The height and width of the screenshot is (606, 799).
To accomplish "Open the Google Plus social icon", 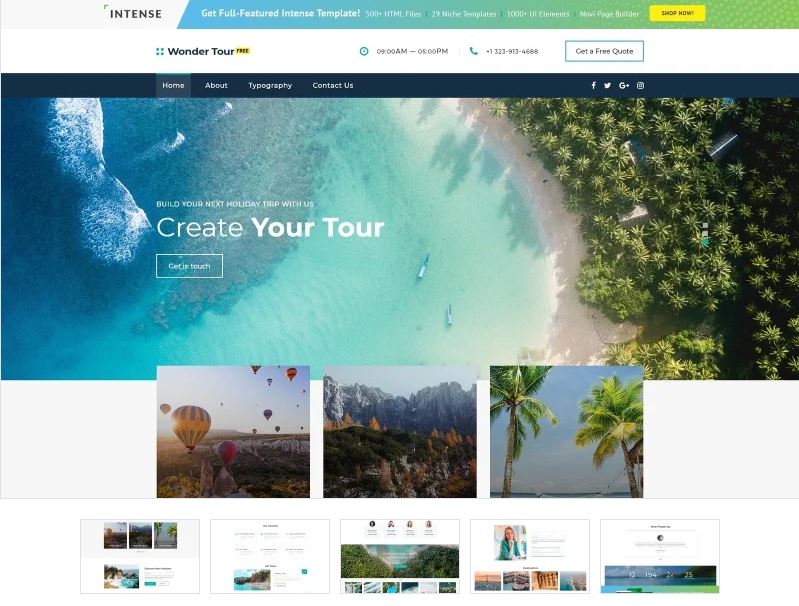I will click(624, 86).
